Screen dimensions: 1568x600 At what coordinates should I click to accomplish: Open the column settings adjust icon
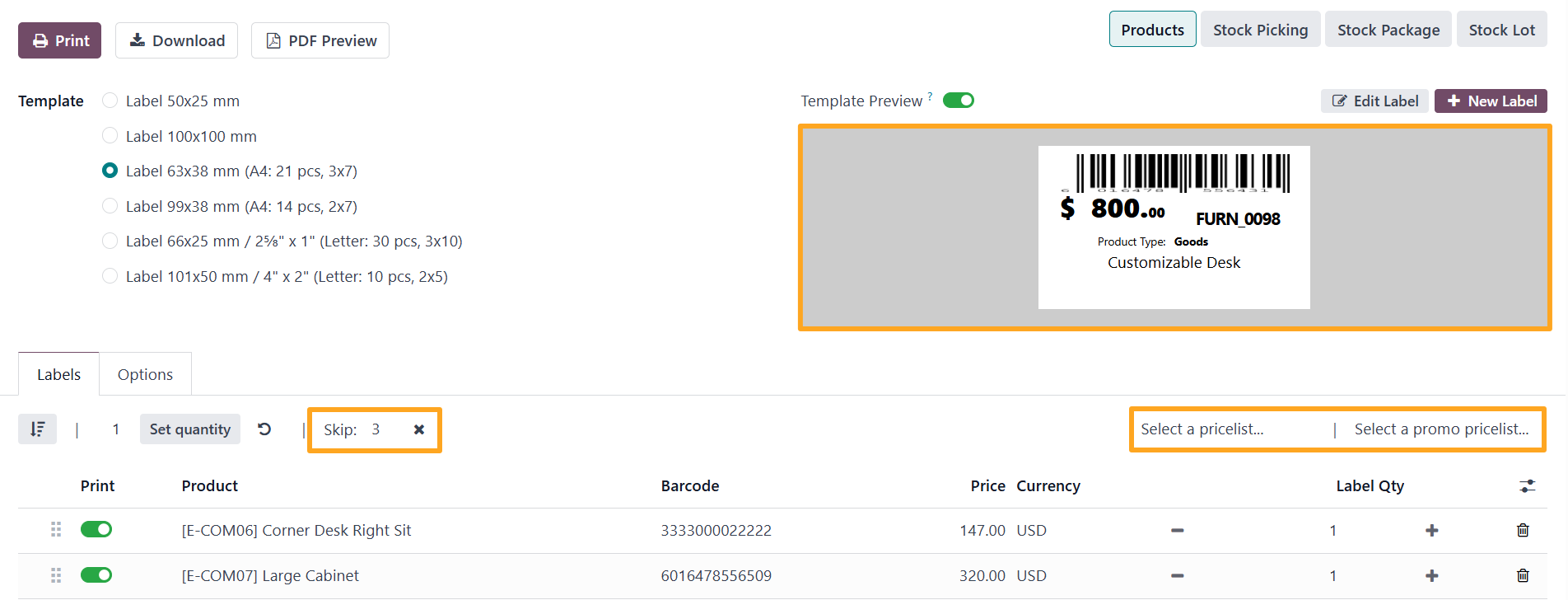tap(1528, 486)
